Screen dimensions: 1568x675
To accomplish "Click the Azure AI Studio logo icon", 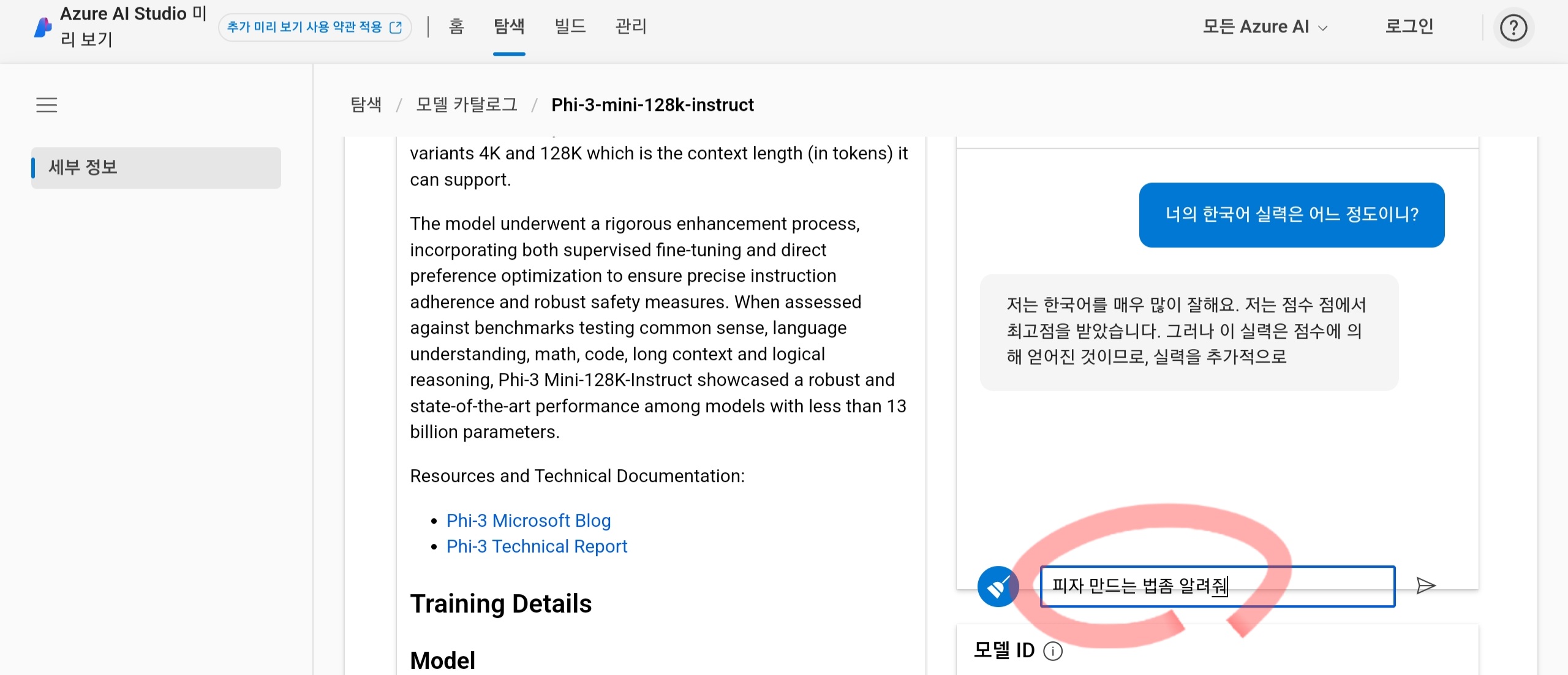I will 43,28.
